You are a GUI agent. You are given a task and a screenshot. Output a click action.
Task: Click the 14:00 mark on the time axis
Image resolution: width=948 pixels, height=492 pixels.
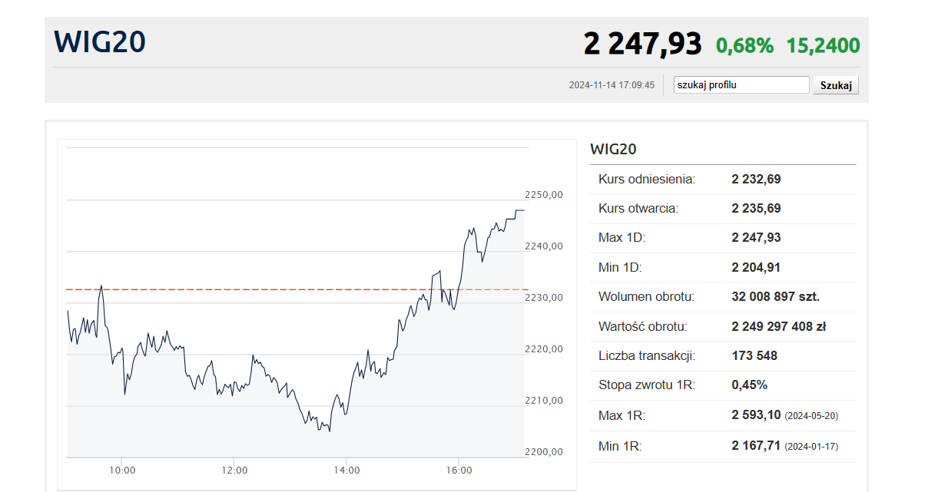point(346,469)
